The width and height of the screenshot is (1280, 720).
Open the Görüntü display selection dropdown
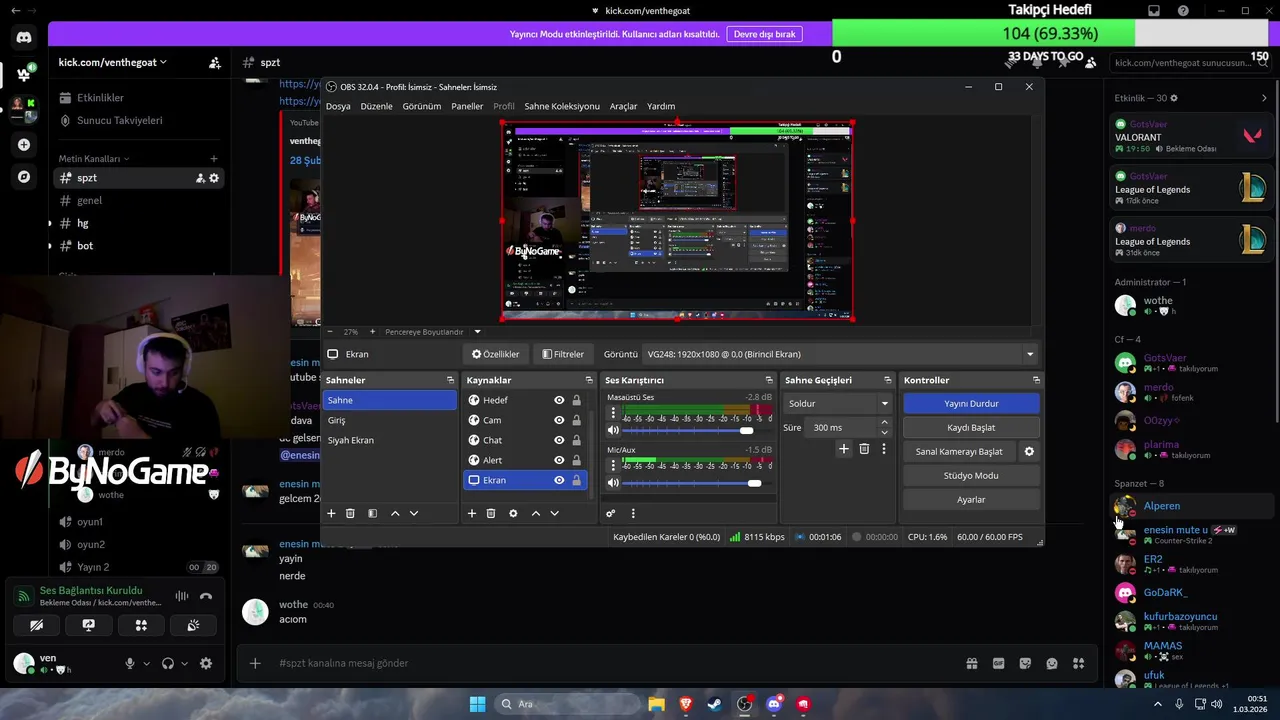pos(839,354)
